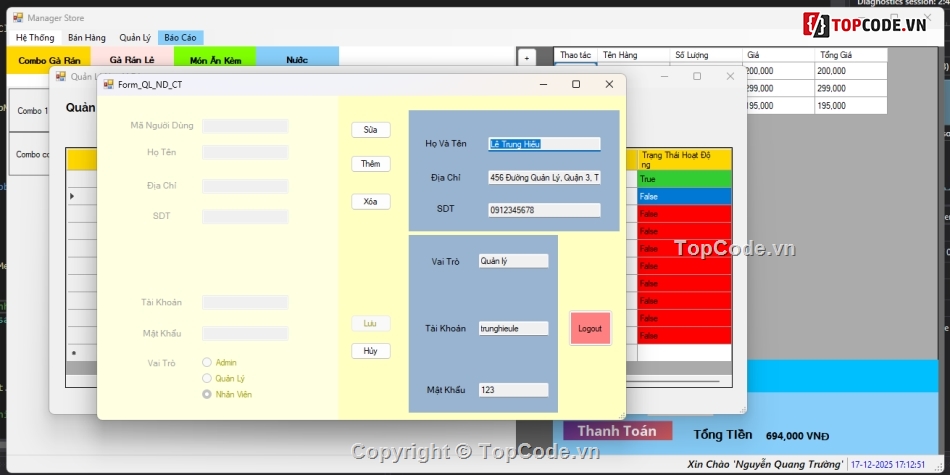950x475 pixels.
Task: Open the Báo Cáo menu
Action: [181, 38]
